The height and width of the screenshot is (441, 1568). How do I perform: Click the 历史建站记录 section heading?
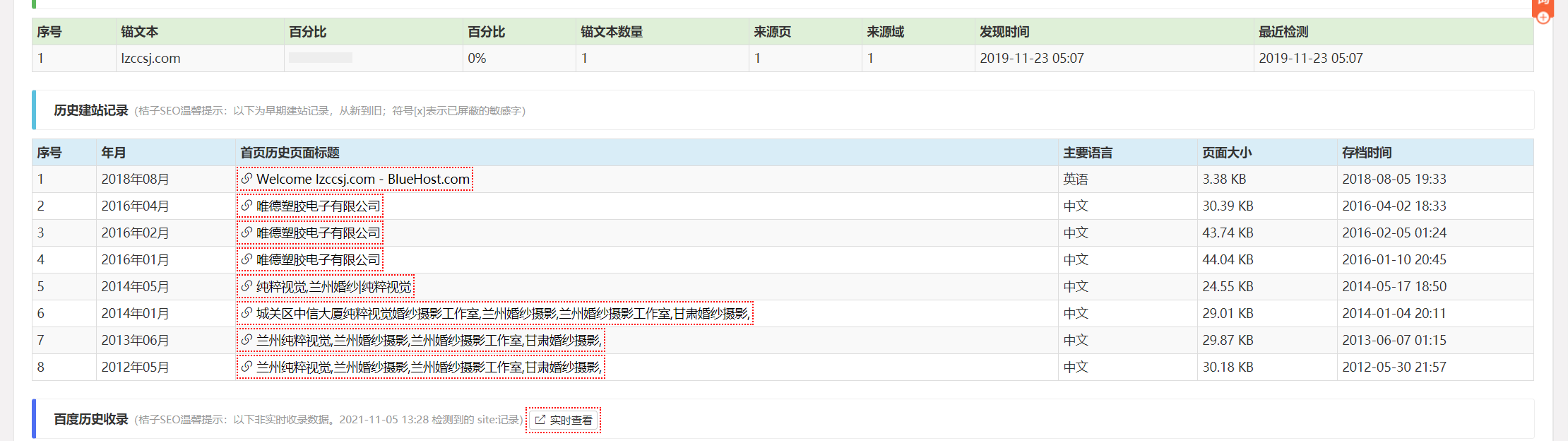(x=91, y=110)
